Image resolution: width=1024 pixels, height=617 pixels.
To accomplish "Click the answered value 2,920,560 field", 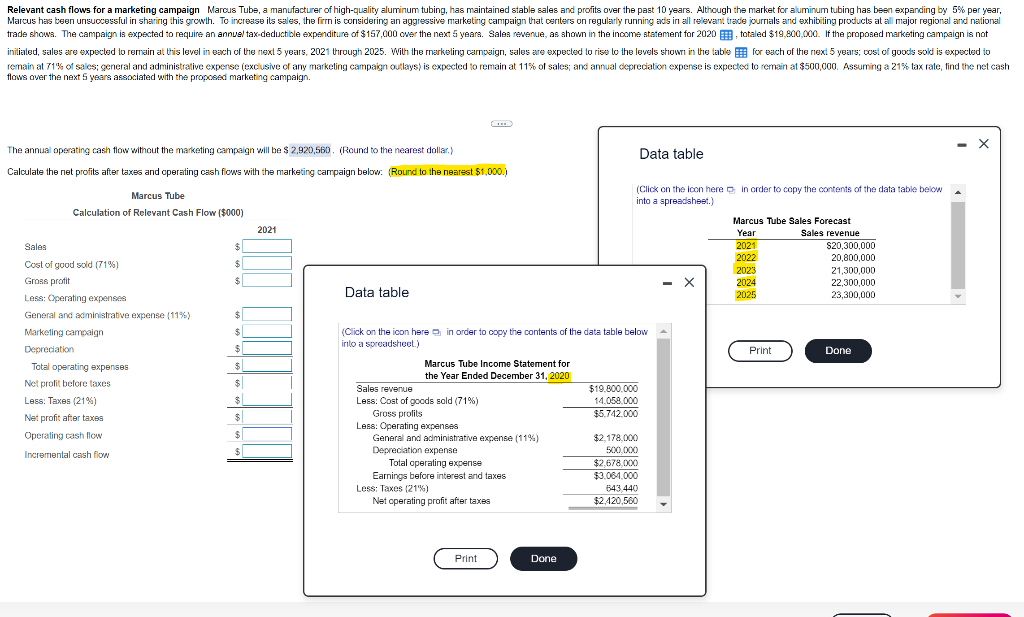I will coord(311,150).
